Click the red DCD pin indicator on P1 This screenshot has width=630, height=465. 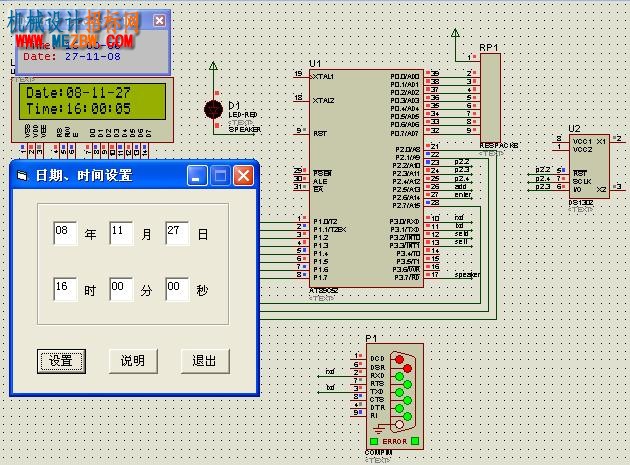[399, 359]
